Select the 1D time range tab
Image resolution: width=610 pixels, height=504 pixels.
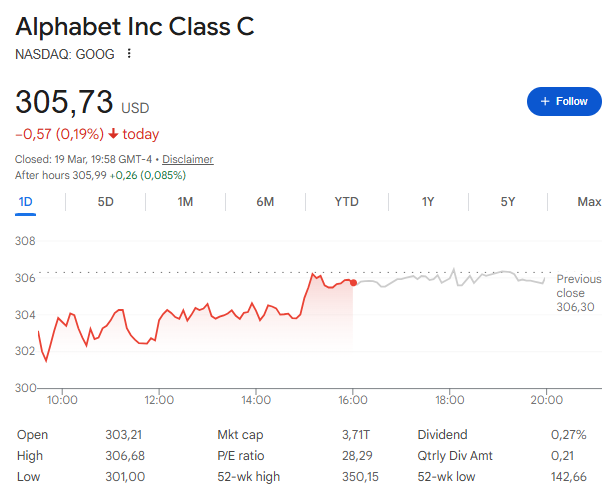coord(26,202)
